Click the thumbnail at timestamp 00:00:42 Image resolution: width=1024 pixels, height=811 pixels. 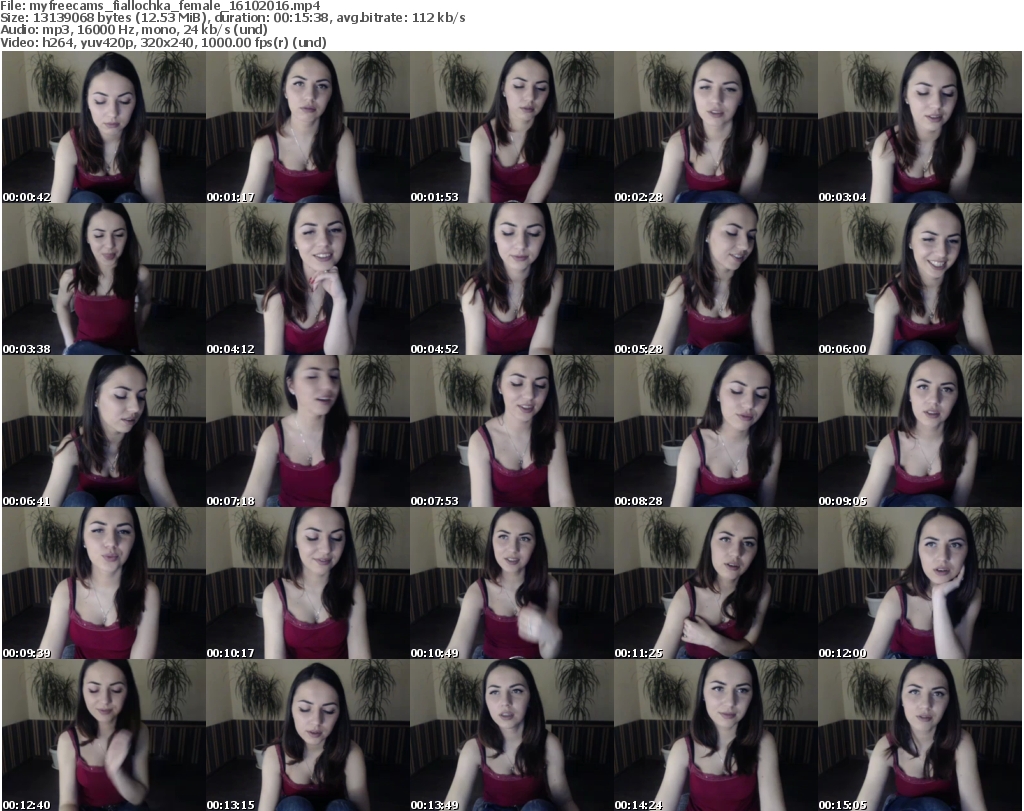pos(103,128)
